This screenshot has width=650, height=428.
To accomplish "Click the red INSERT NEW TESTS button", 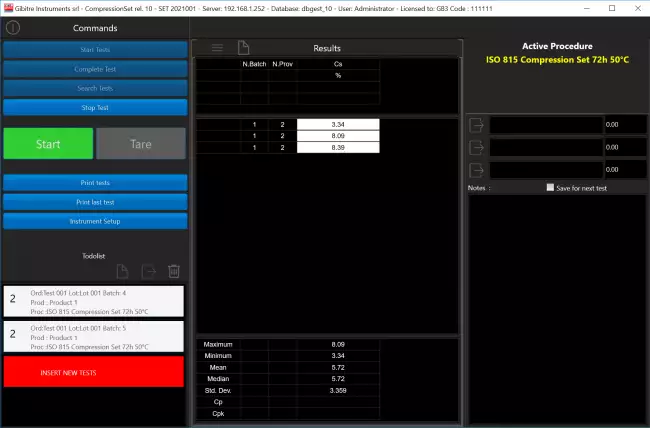I will pyautogui.click(x=94, y=372).
